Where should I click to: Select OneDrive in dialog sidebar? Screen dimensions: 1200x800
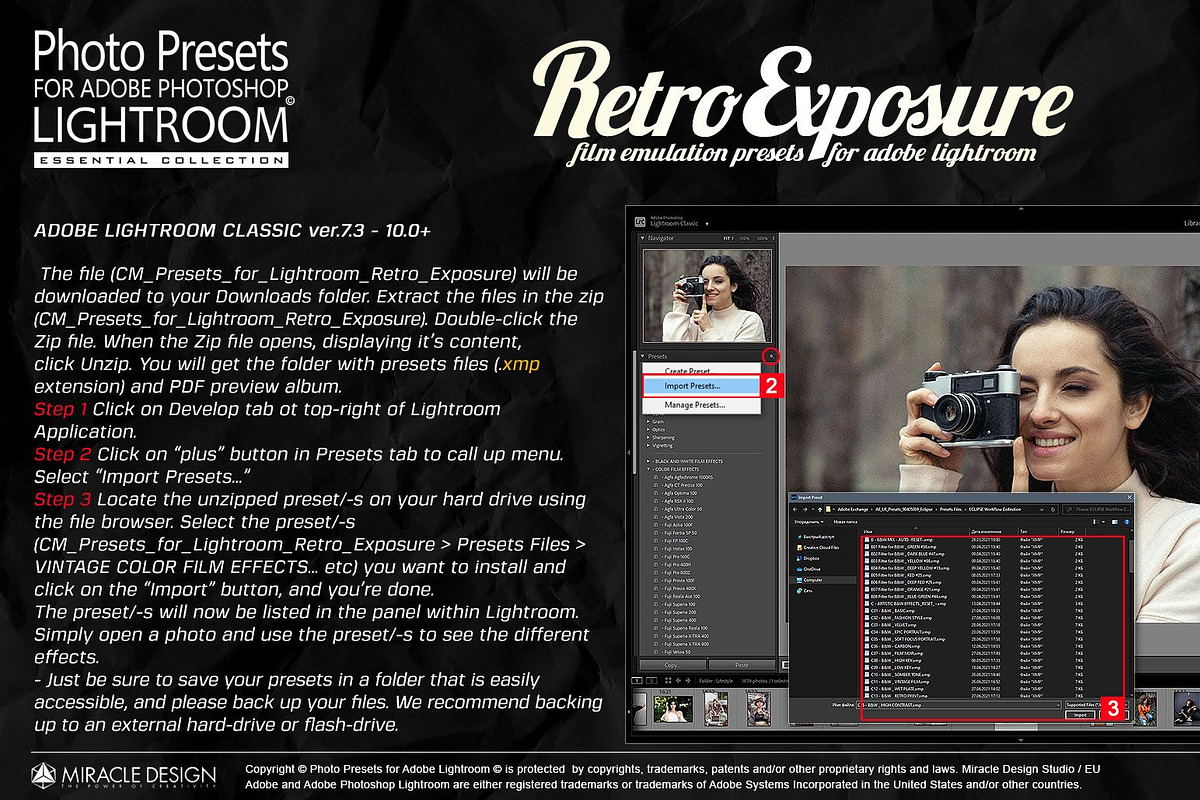(808, 569)
